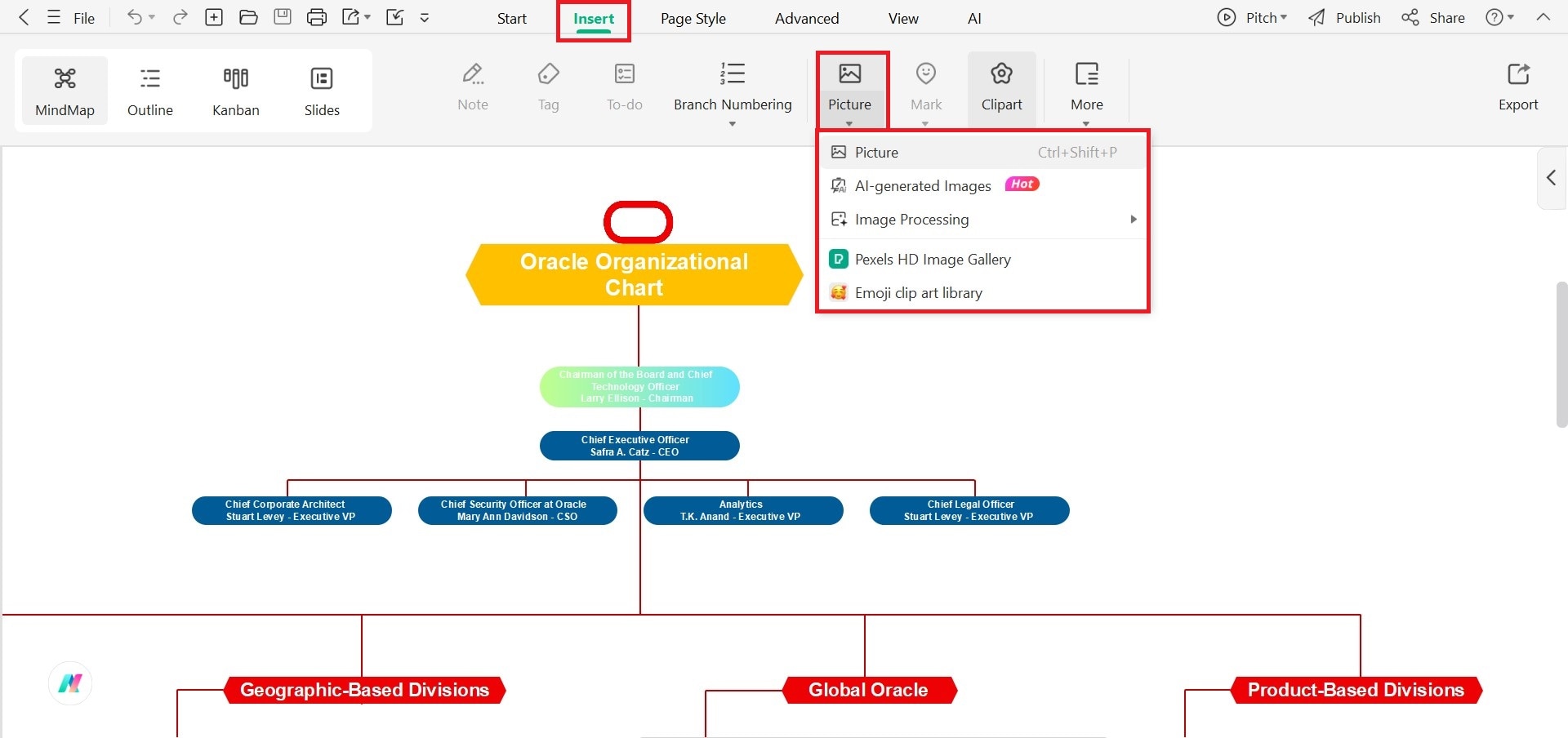This screenshot has height=738, width=1568.
Task: Click the back arrow icon
Action: click(24, 17)
